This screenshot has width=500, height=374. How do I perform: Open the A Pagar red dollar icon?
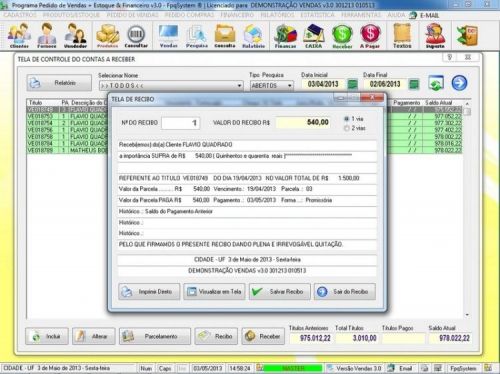click(x=370, y=35)
